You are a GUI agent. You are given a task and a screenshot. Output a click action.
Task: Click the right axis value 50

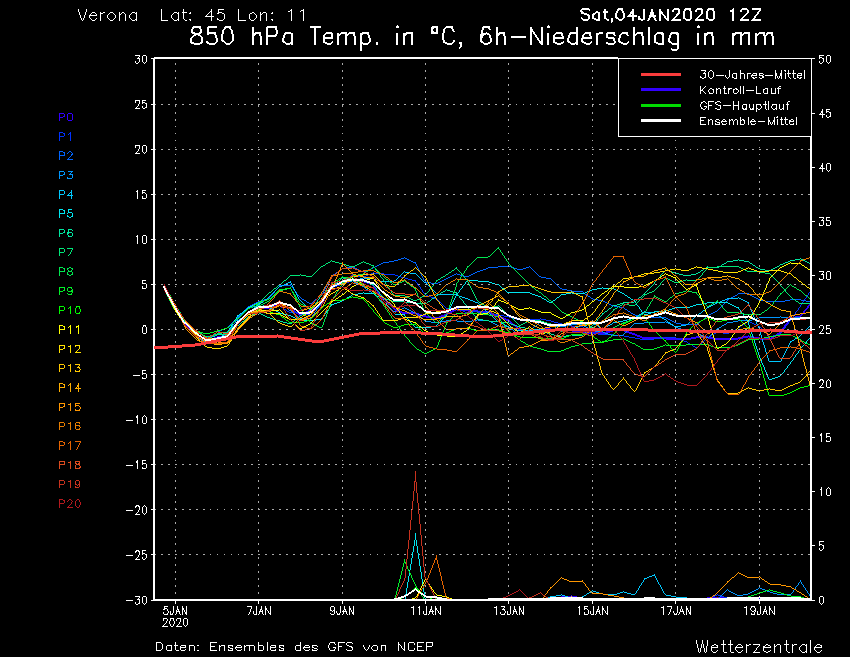pos(825,59)
